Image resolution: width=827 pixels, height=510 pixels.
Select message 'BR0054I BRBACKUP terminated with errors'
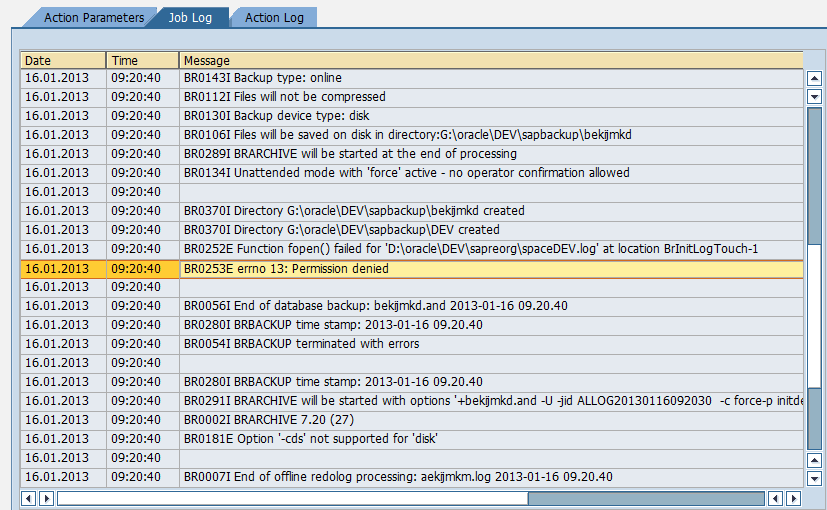[491, 344]
